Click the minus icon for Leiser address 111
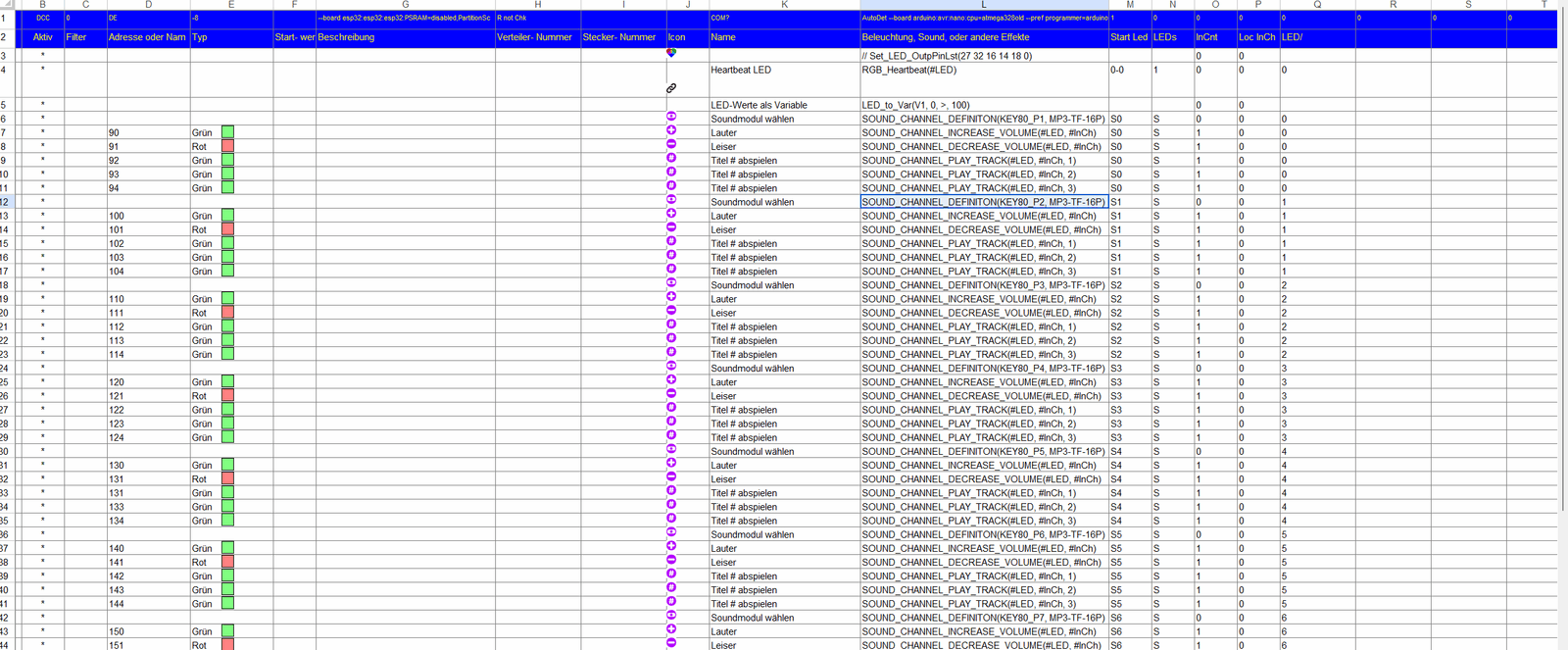This screenshot has height=650, width=1568. [671, 311]
